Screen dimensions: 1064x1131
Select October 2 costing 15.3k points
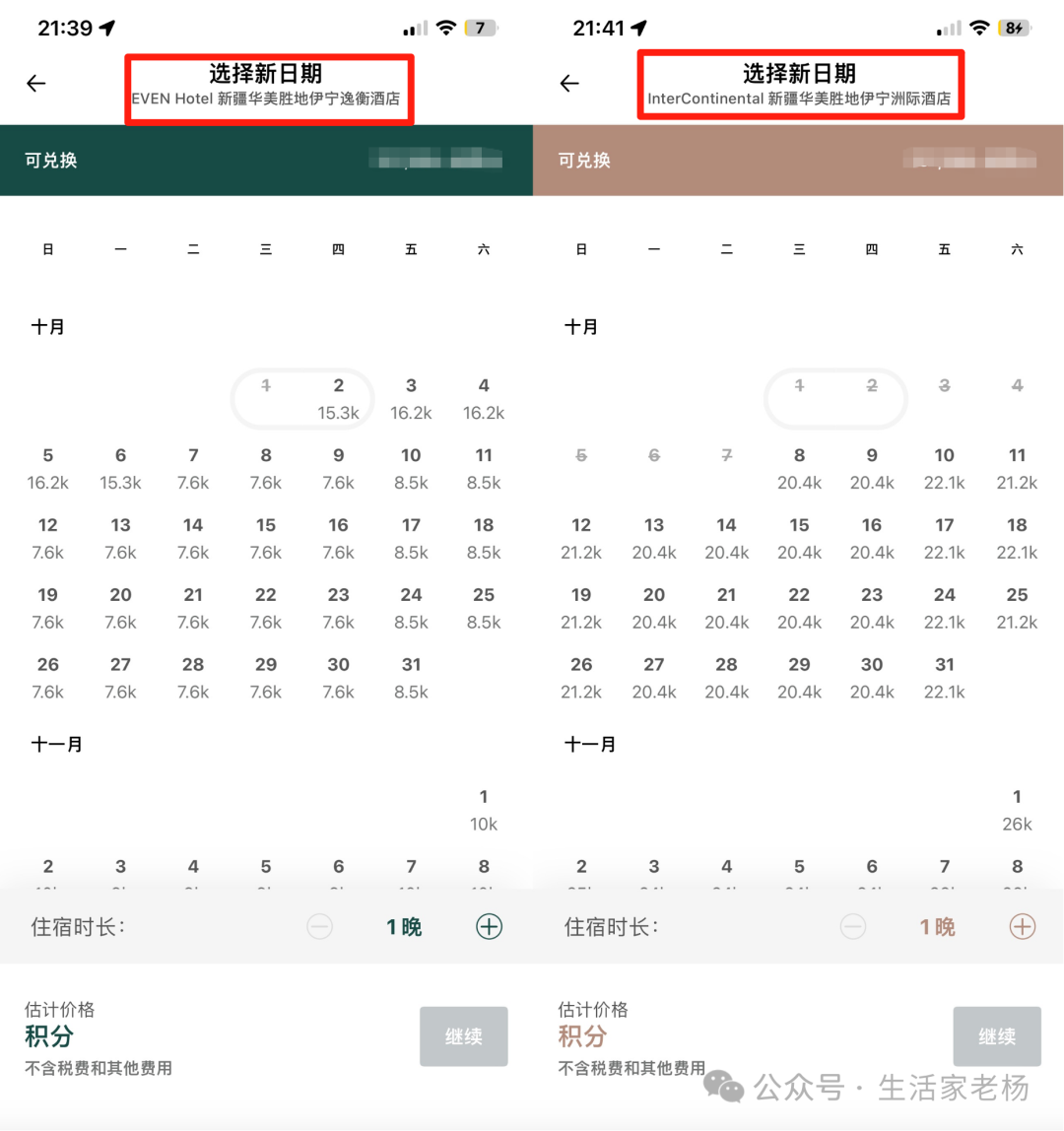click(338, 394)
